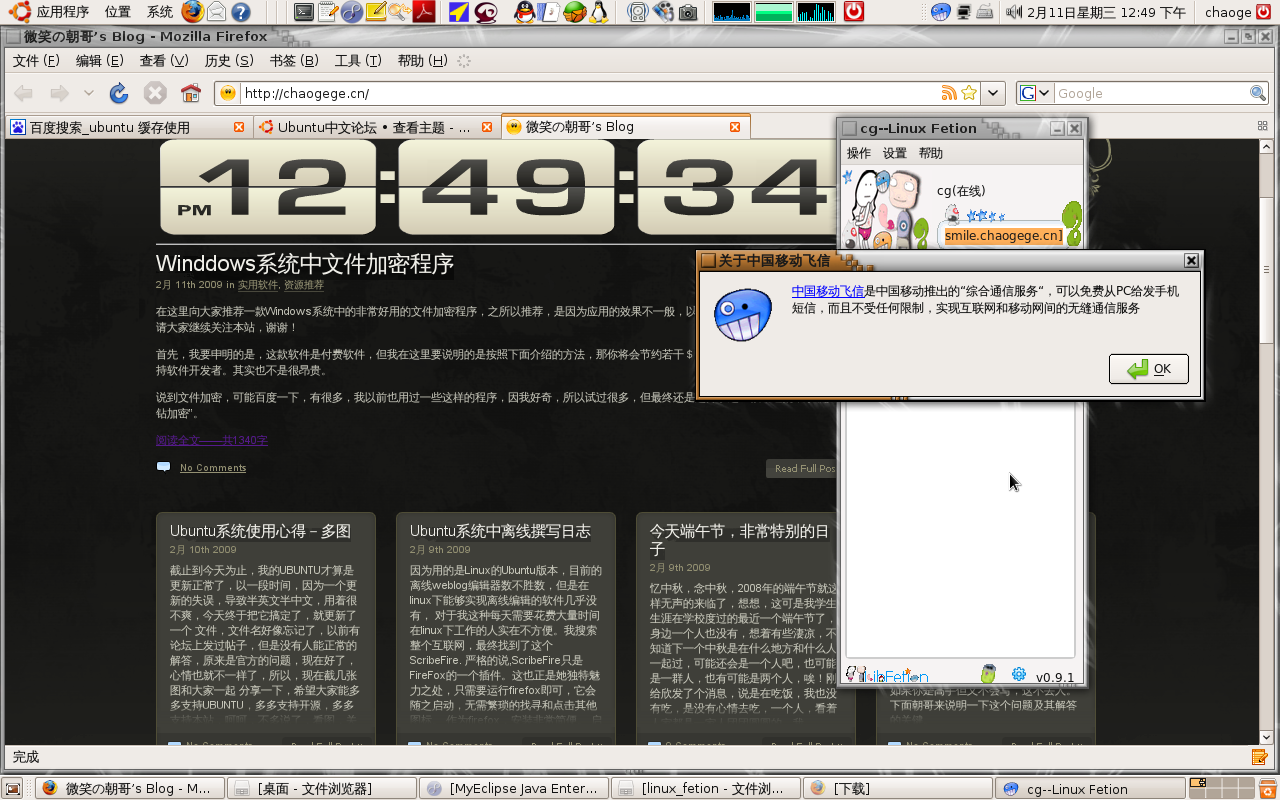Open the 历史 (S) menu in Firefox
Viewport: 1280px width, 800px height.
pos(229,61)
